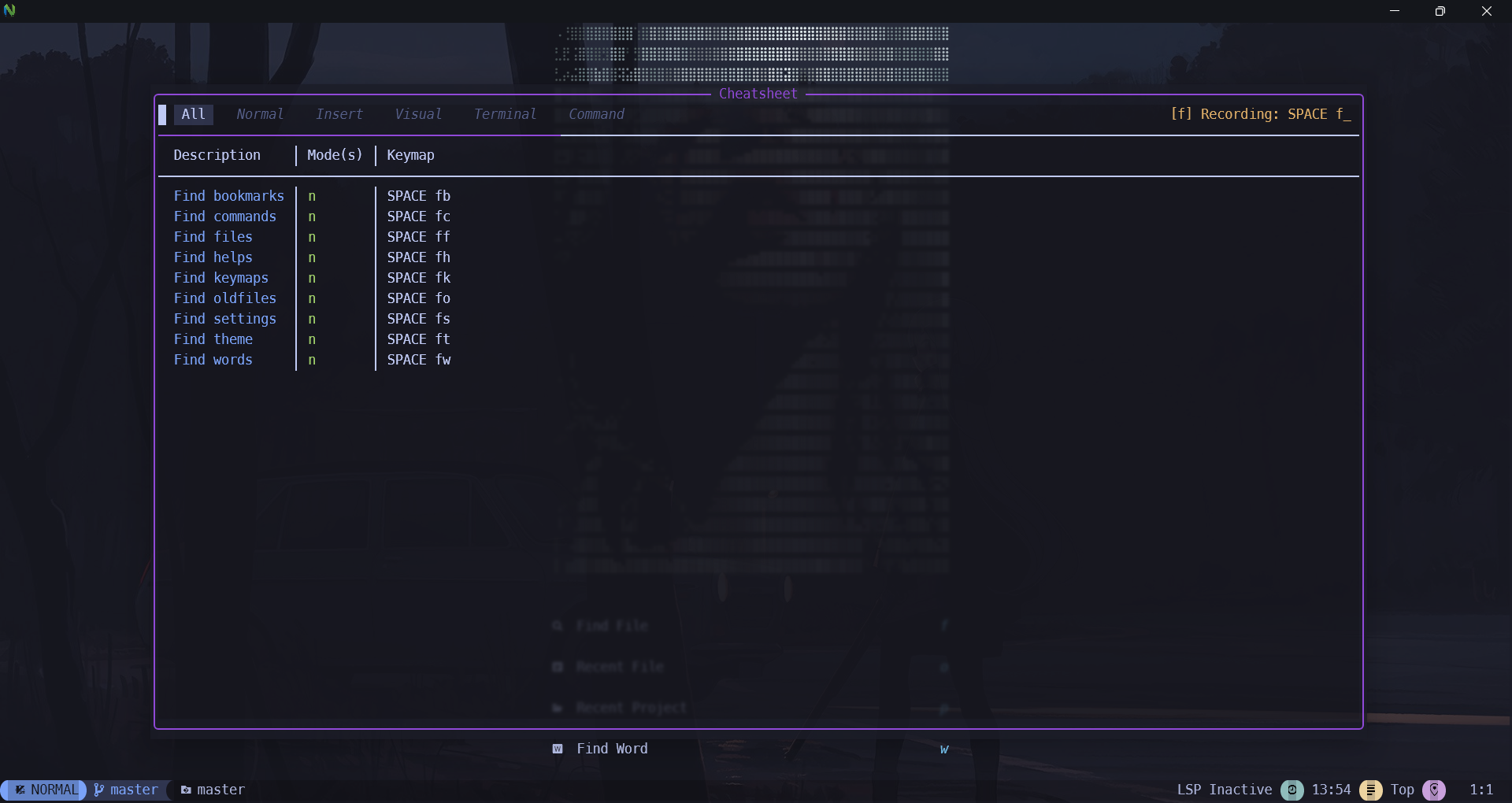Click the Recording: SPACE f_ indicator
This screenshot has height=803, width=1512.
pos(1261,114)
